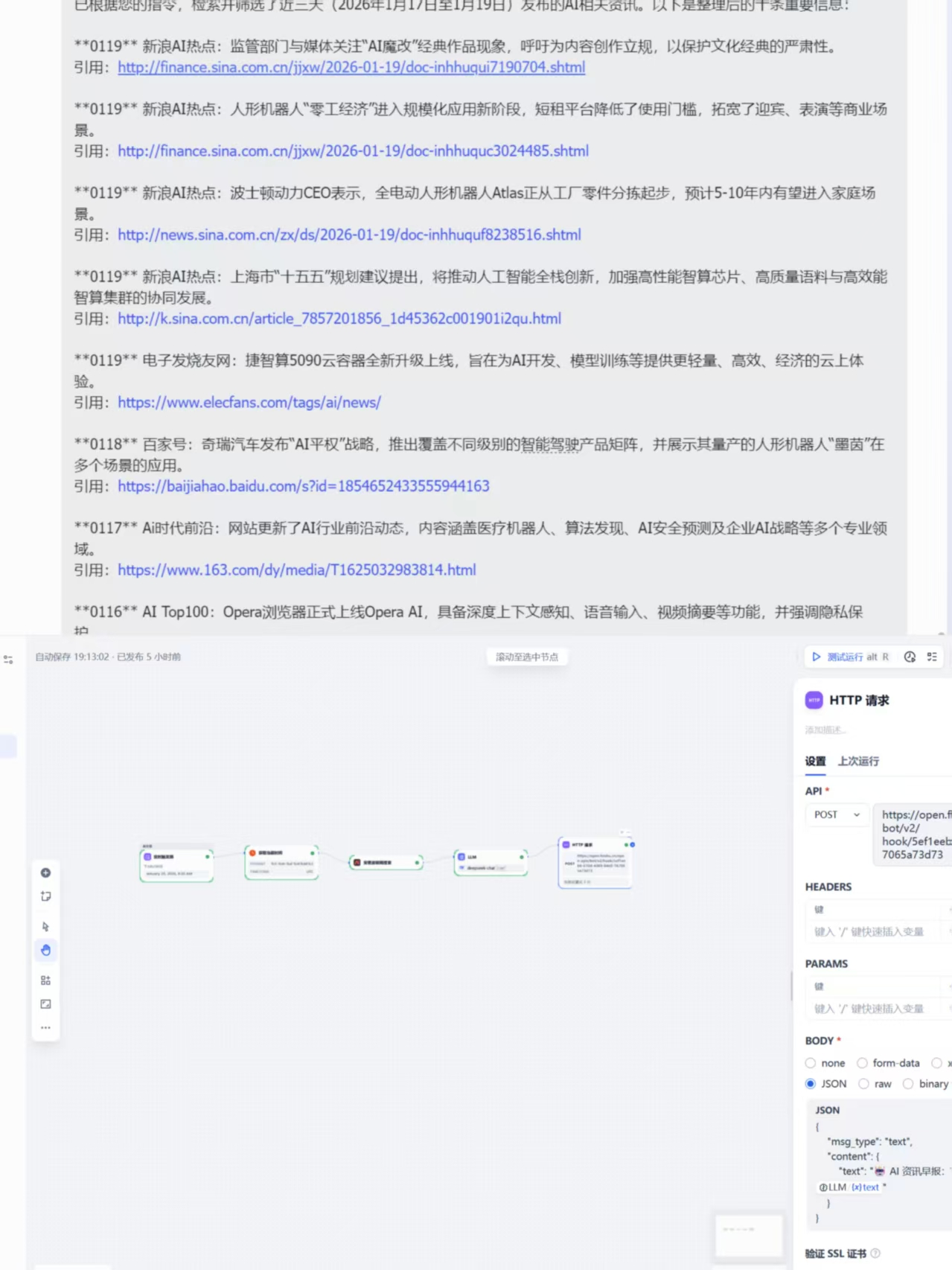Open the finance.sina.com.cn doc-inhhuqui7190704 link
The width and height of the screenshot is (952, 1270).
pos(351,67)
